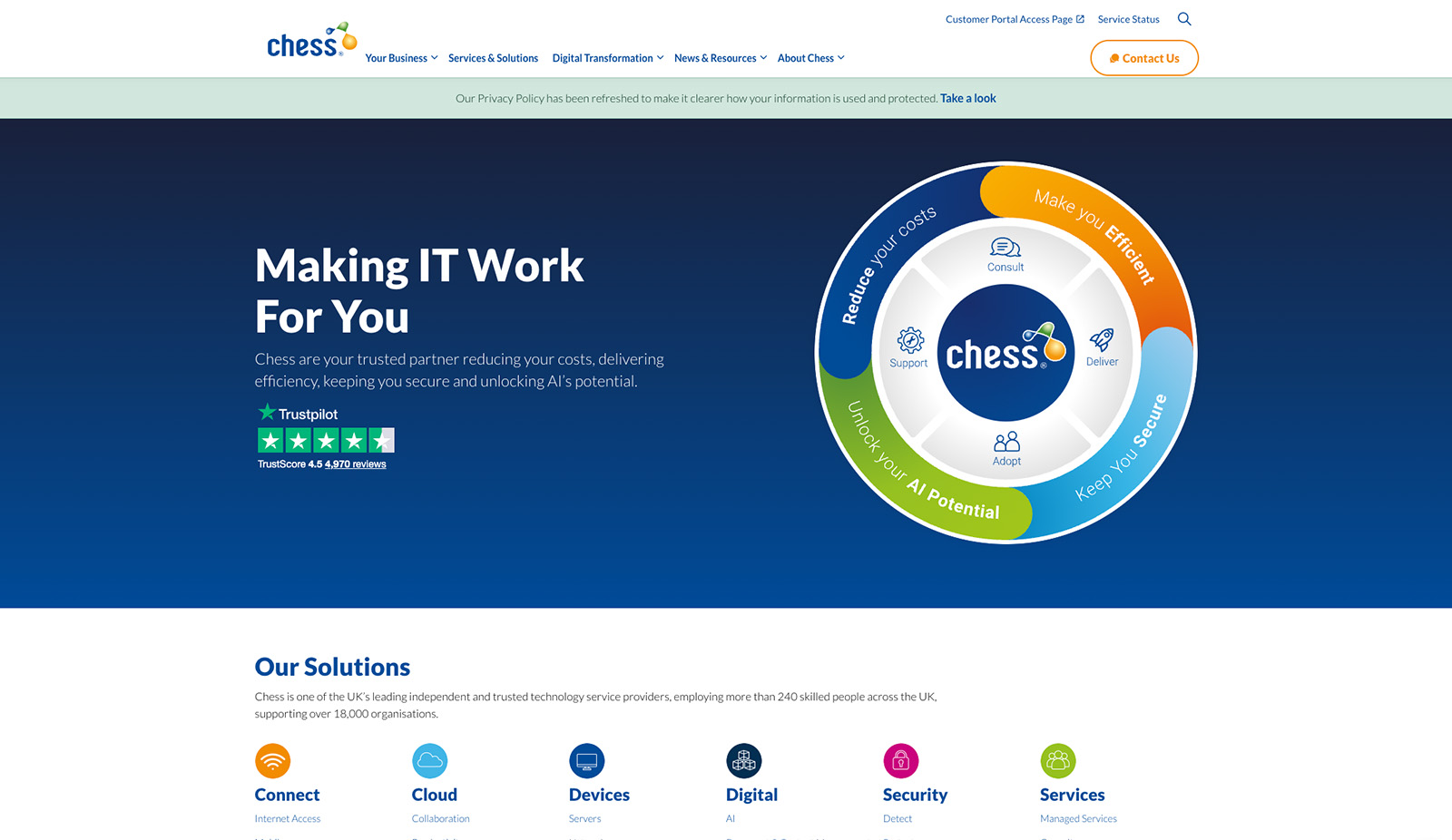Open the Devices monitor icon
The height and width of the screenshot is (840, 1452).
point(586,761)
